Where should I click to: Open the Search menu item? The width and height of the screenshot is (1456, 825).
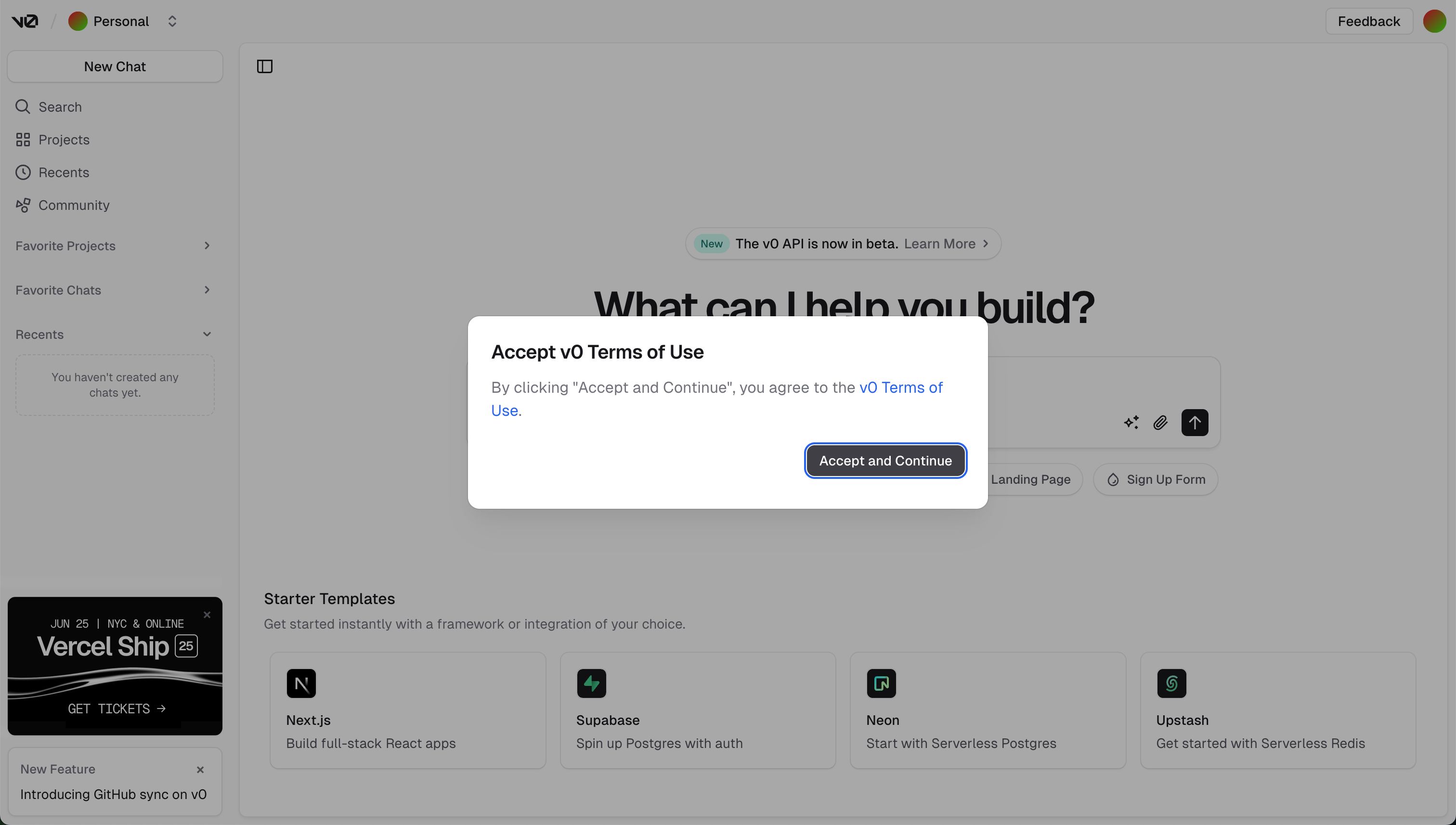(115, 106)
